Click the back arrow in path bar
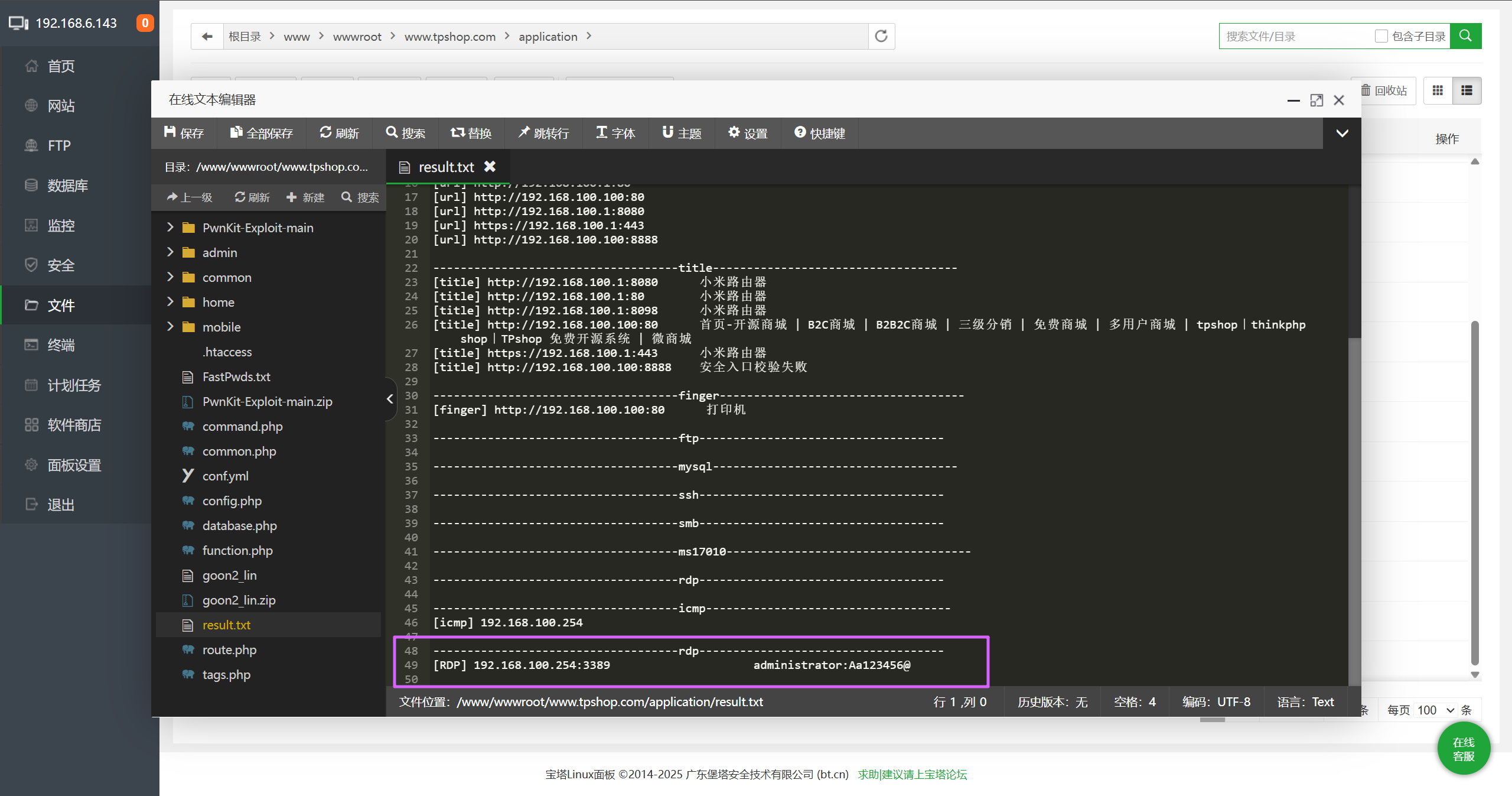 tap(207, 37)
